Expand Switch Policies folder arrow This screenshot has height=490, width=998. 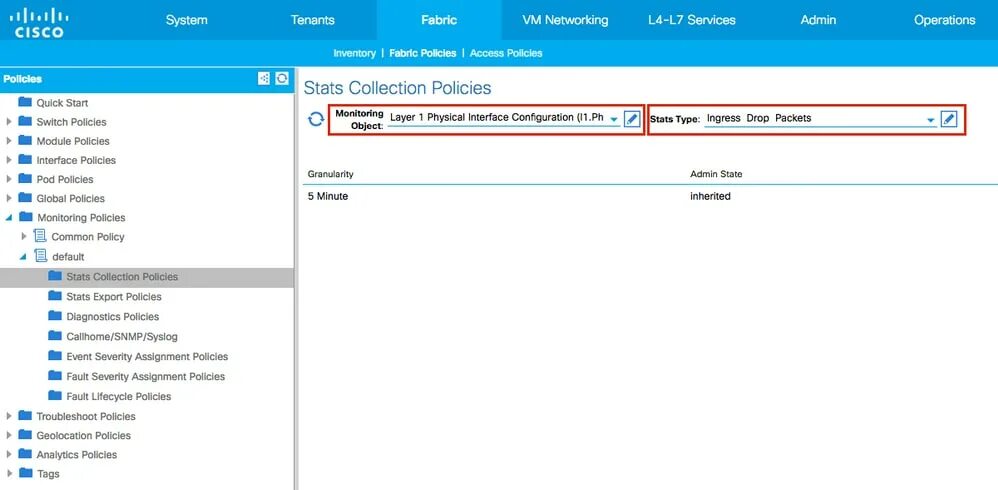coord(9,122)
